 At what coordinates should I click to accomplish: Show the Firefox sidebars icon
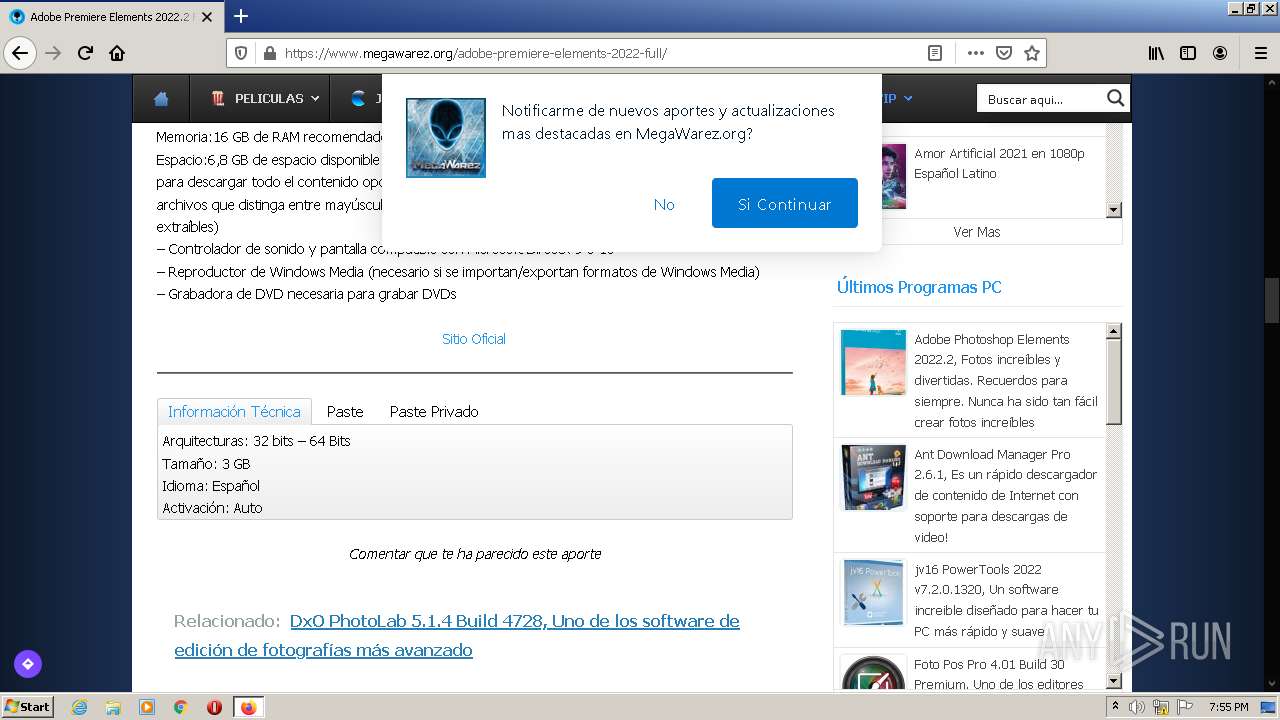(x=1188, y=53)
